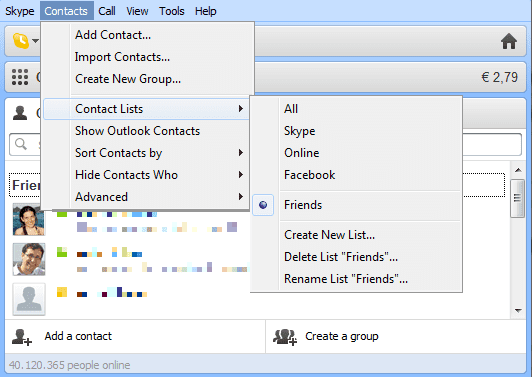
Task: Click the Create a group people icon
Action: click(285, 337)
